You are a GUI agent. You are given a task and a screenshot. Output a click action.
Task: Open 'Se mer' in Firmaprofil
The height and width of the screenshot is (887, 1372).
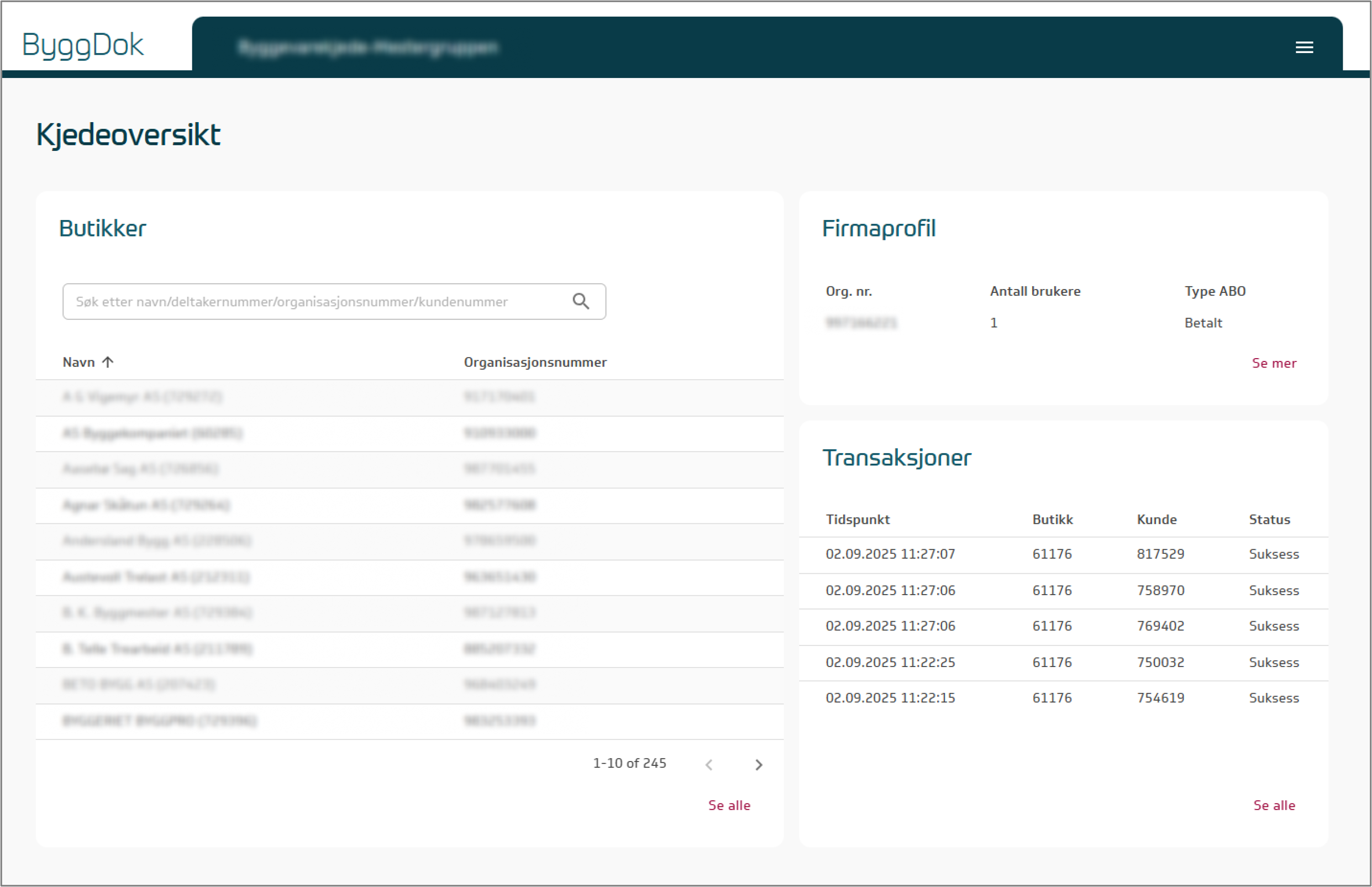tap(1274, 364)
